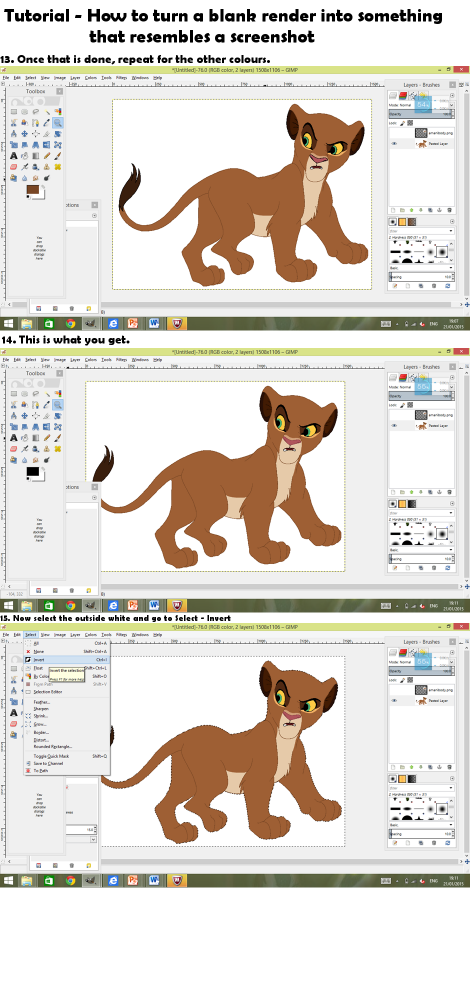Toggle Pasted Layer visibility eye in step 15

(394, 700)
